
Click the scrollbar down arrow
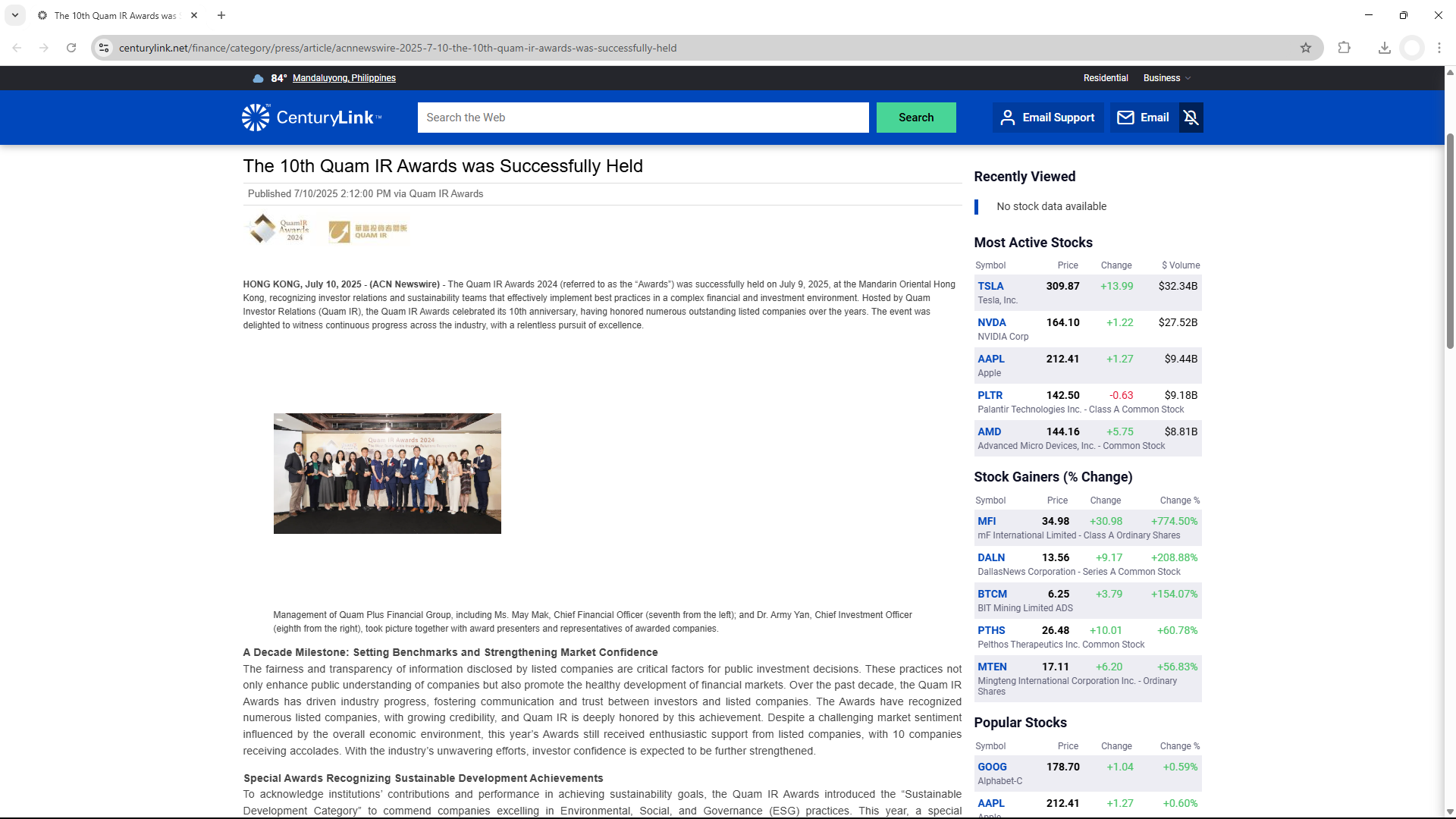(x=1450, y=811)
